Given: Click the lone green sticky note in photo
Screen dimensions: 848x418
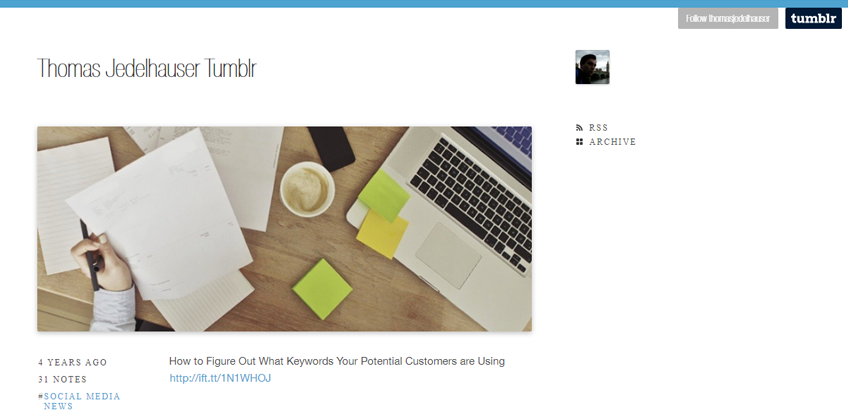Looking at the screenshot, I should point(322,289).
